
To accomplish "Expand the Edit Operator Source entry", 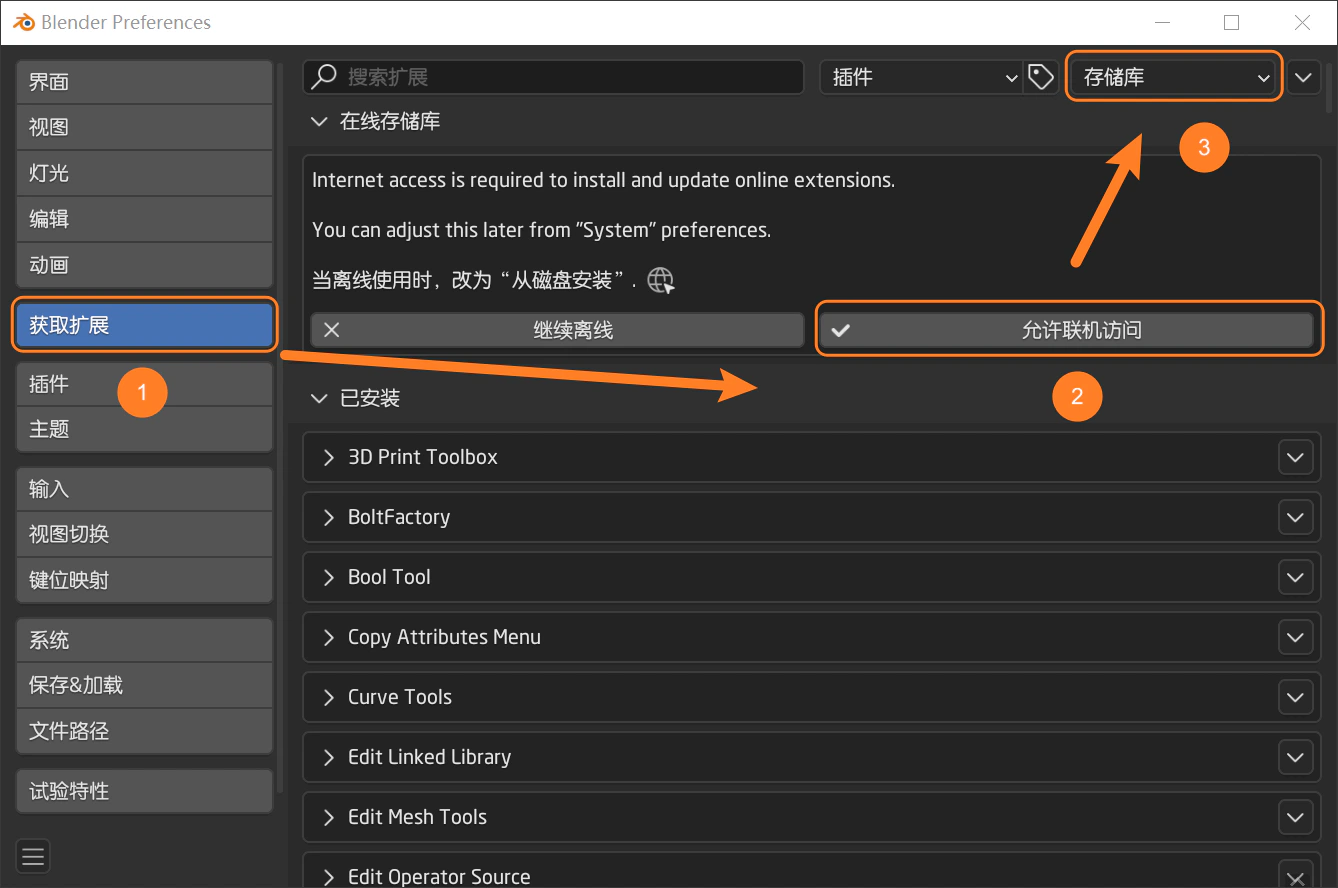I will click(328, 876).
